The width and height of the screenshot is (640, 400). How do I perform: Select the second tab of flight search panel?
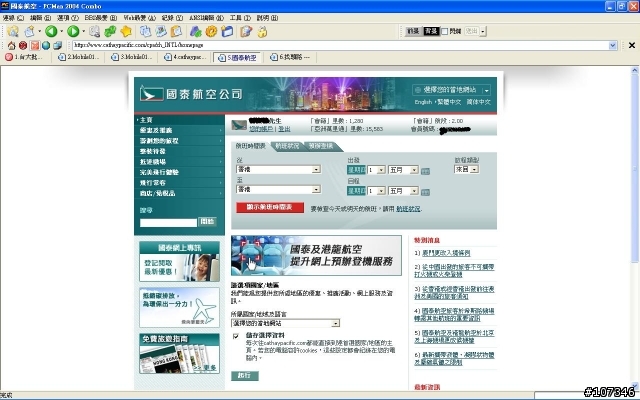(x=287, y=146)
